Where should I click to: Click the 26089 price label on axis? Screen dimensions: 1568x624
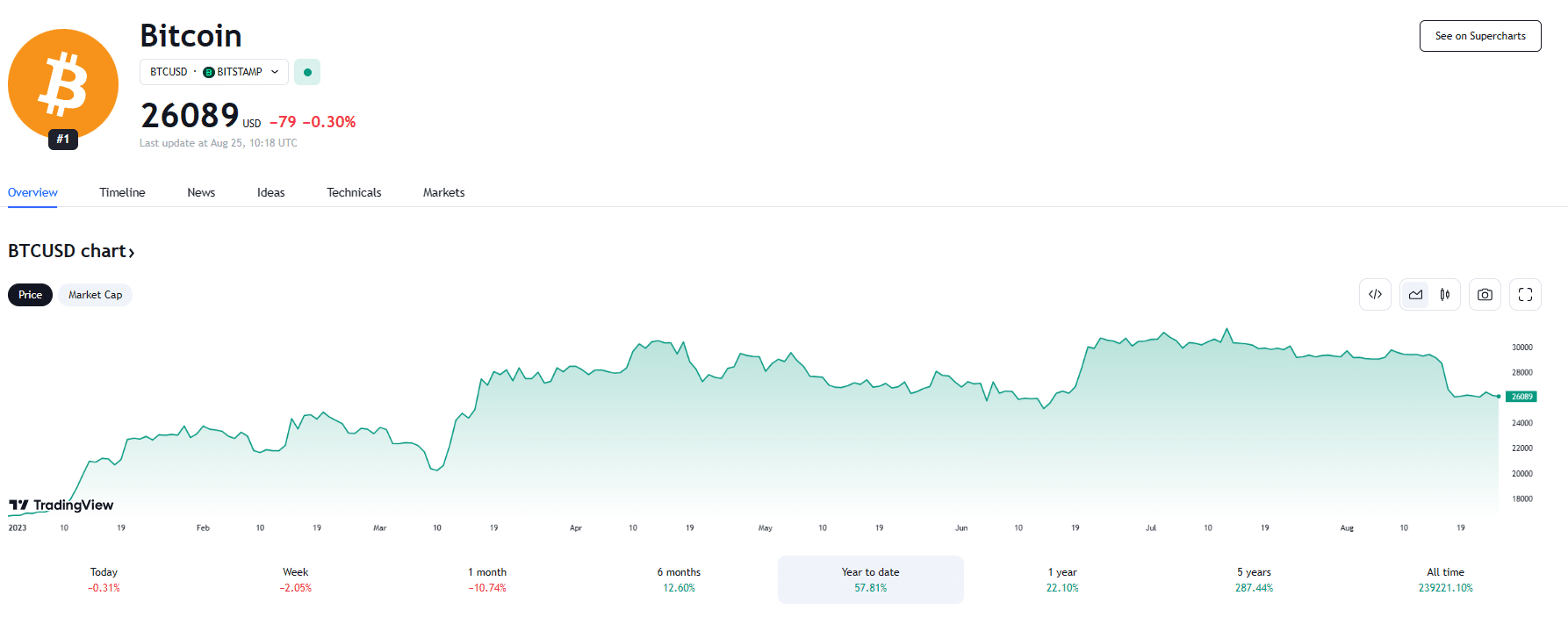(x=1521, y=397)
